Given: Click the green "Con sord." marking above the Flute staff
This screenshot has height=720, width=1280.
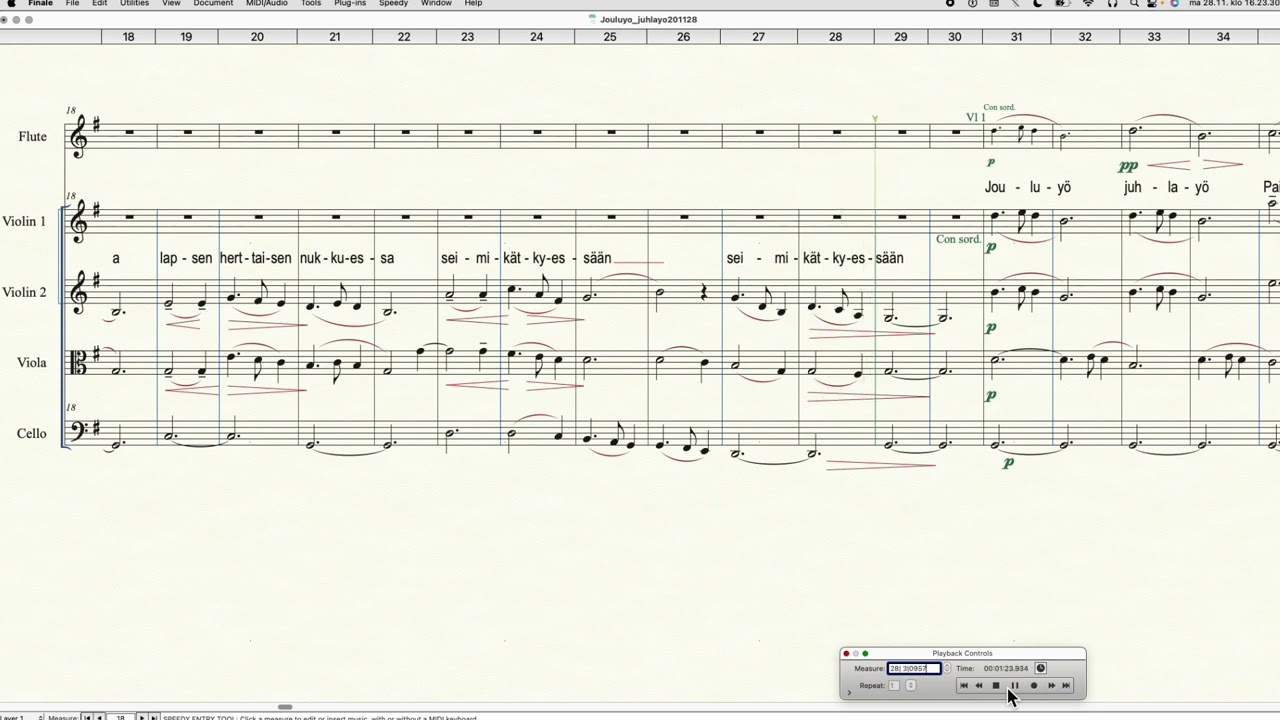Looking at the screenshot, I should coord(999,107).
